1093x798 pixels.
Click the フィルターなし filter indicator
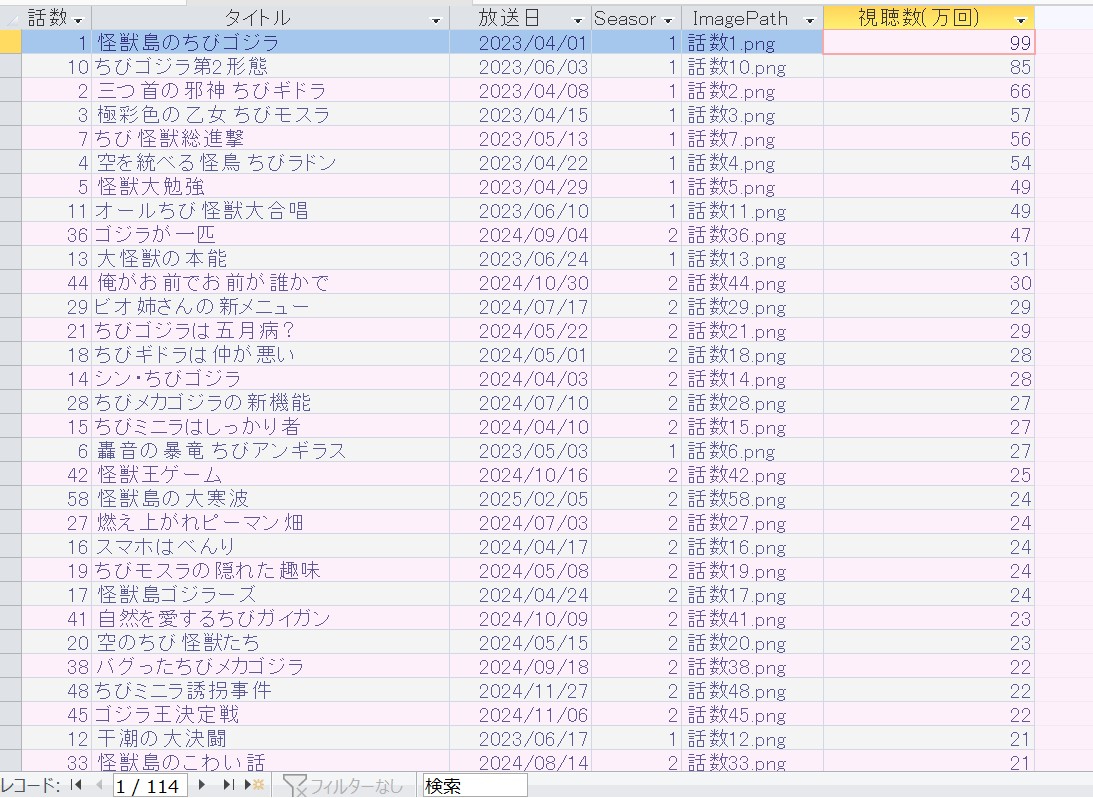pos(344,785)
